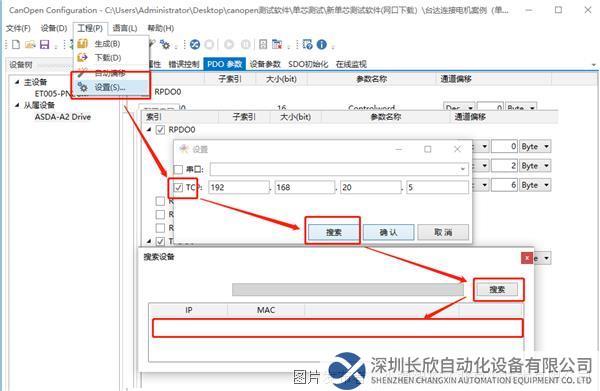Switch to the 错误控制 tab
The height and width of the screenshot is (391, 600).
[x=184, y=64]
